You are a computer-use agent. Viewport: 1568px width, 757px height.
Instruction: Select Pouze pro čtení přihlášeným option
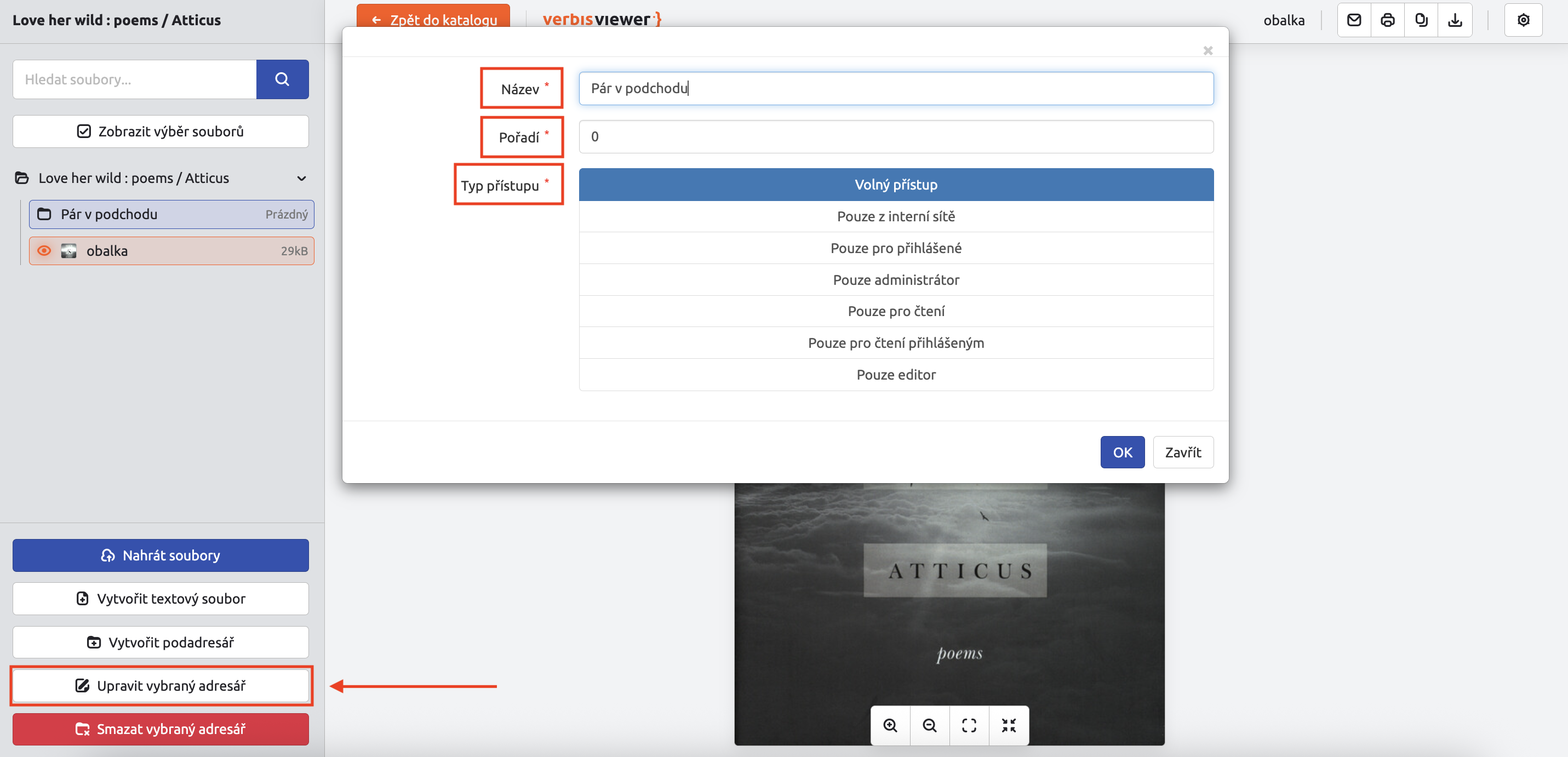[x=896, y=342]
